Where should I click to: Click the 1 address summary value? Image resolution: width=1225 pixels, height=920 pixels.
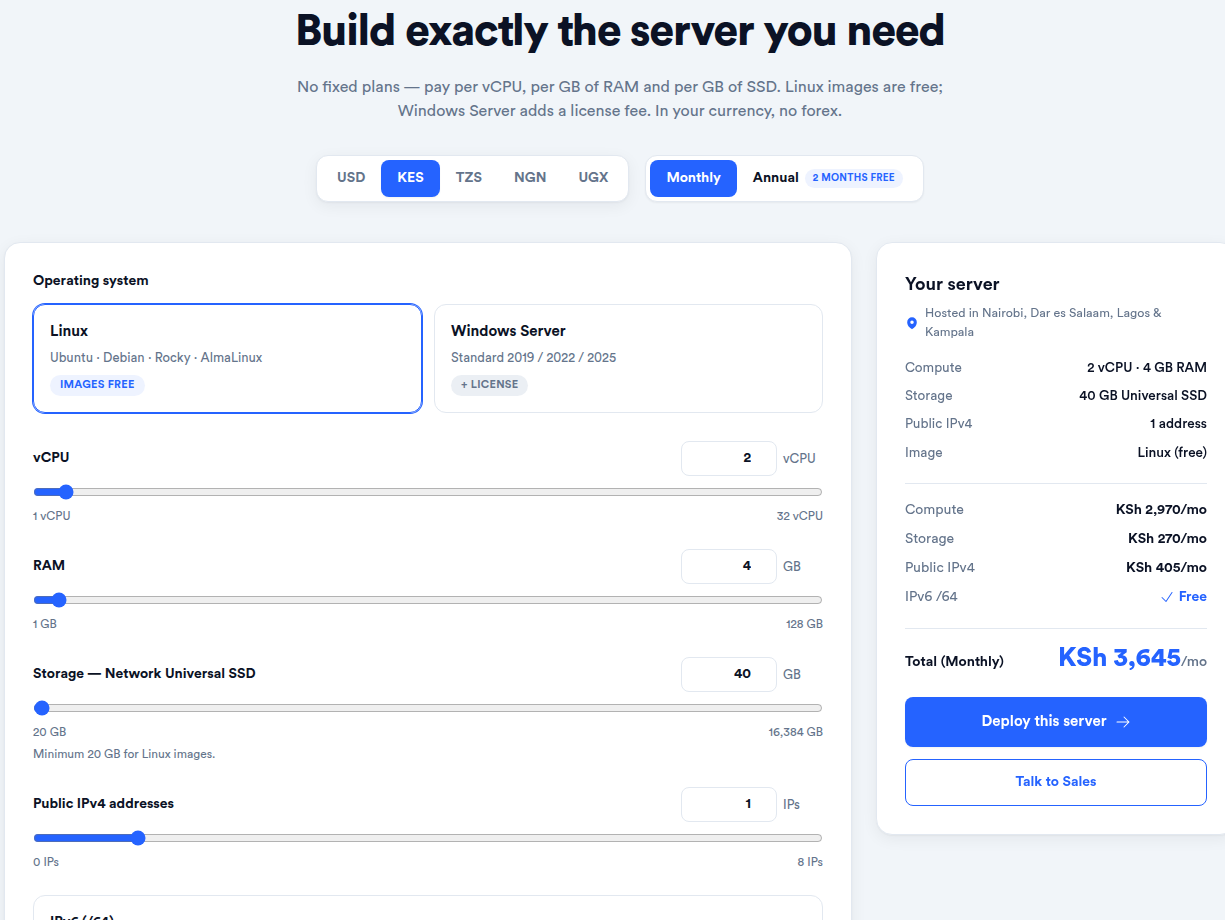tap(1178, 424)
